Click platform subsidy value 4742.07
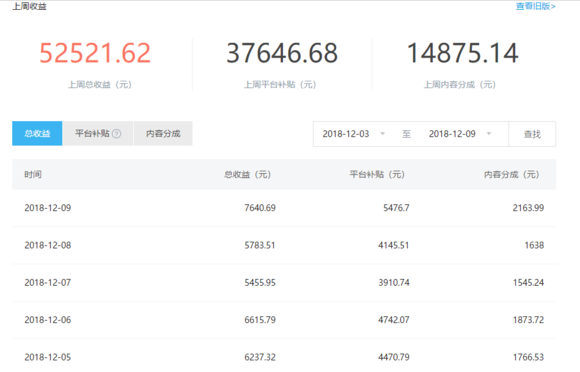Viewport: 580px width, 372px height. click(x=394, y=320)
